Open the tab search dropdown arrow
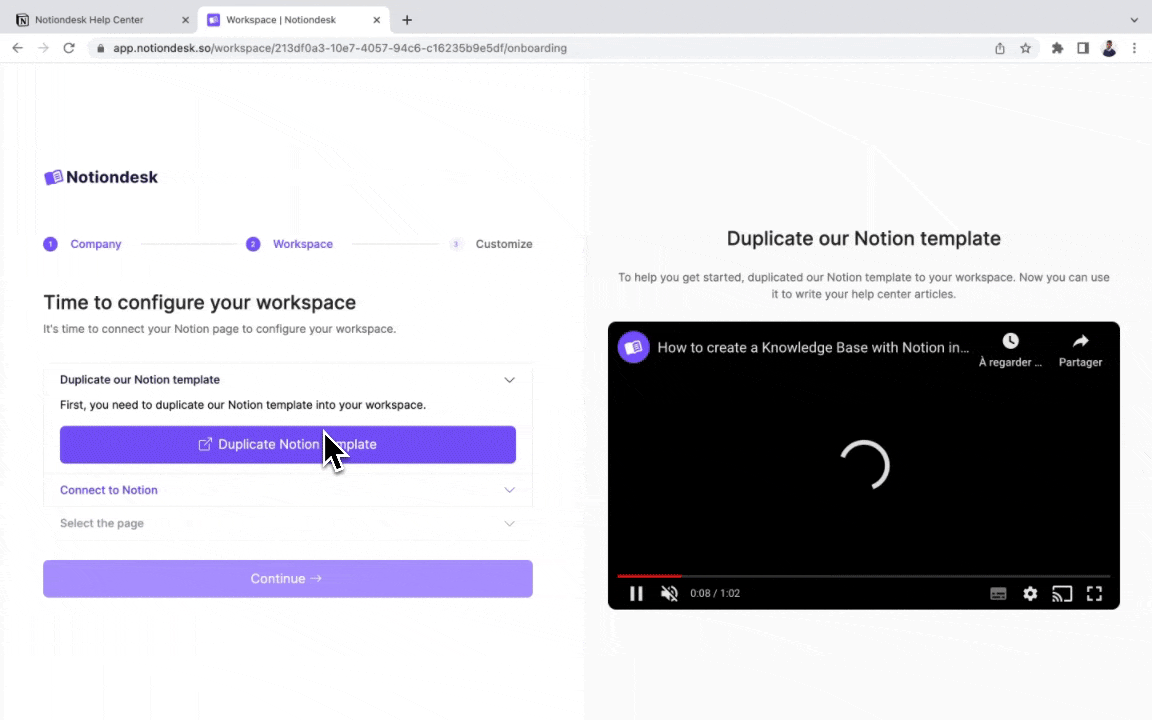 click(x=1134, y=20)
